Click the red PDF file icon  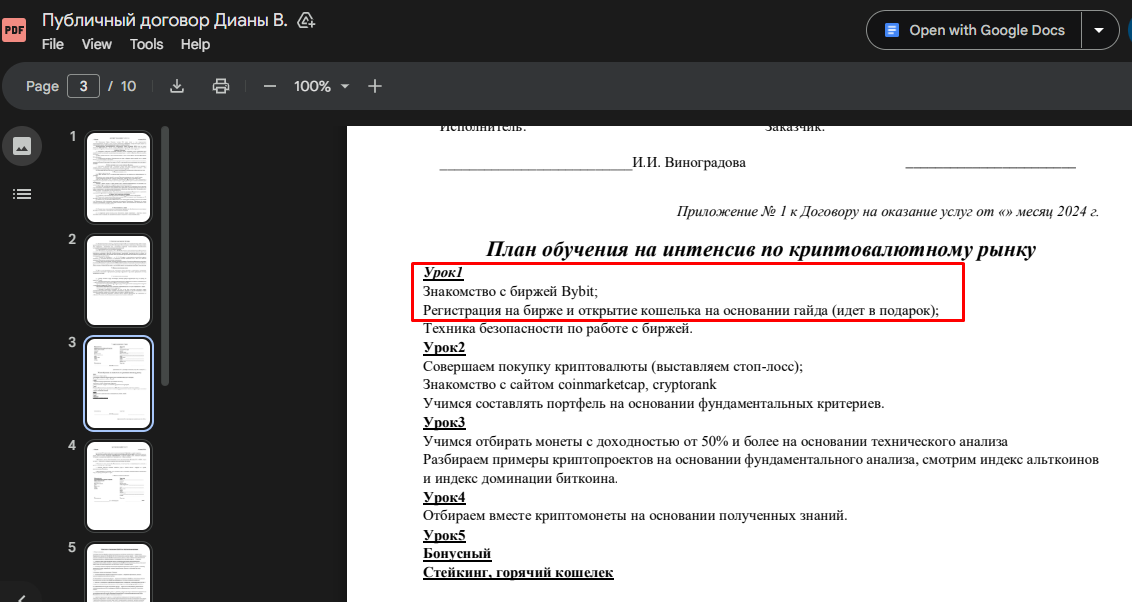14,30
